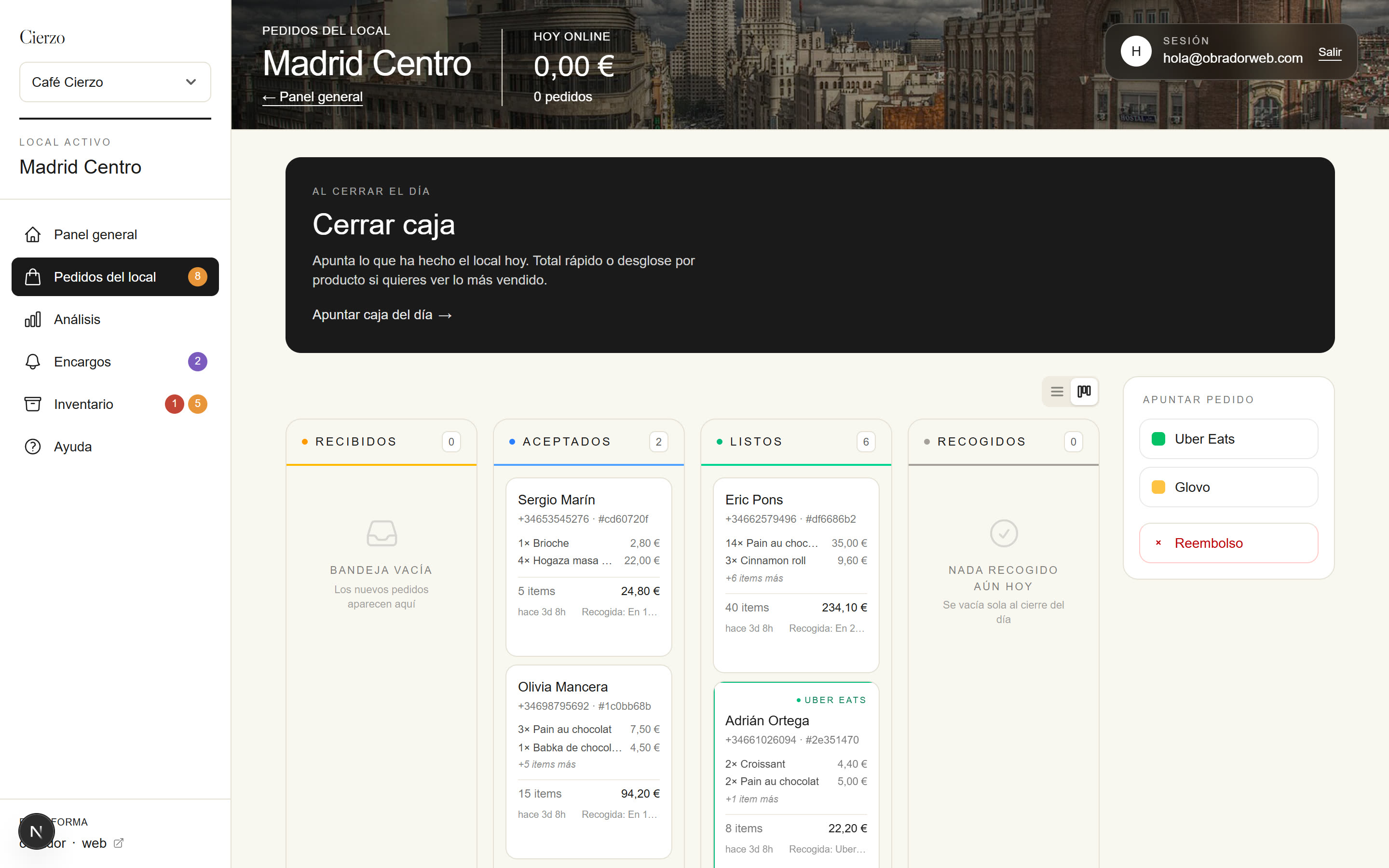The width and height of the screenshot is (1389, 868).
Task: Click the shopping bag icon
Action: [x=33, y=277]
